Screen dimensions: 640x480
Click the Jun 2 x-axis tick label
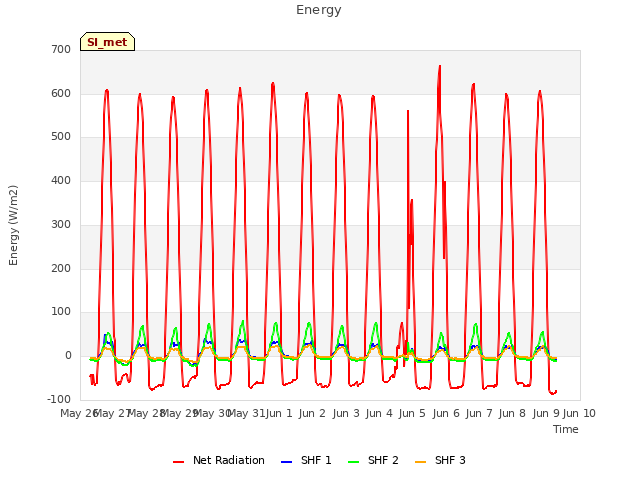point(312,413)
